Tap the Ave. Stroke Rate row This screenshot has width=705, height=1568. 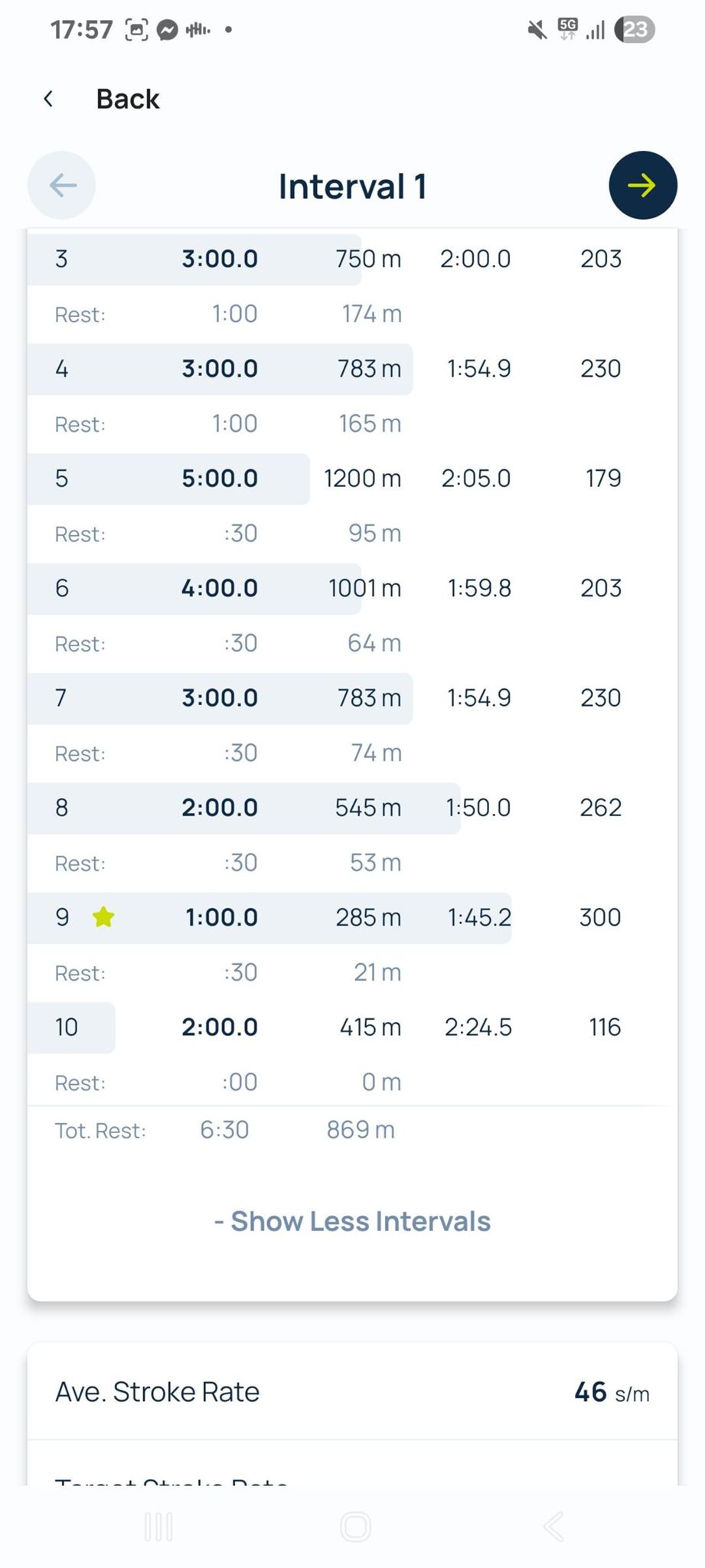(352, 1392)
